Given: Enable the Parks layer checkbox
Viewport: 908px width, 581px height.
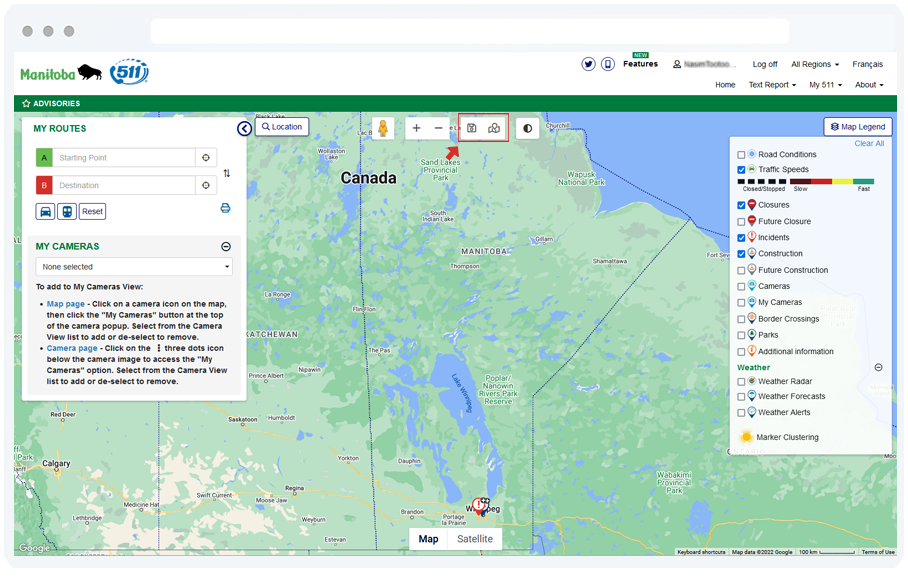Looking at the screenshot, I should click(x=741, y=335).
